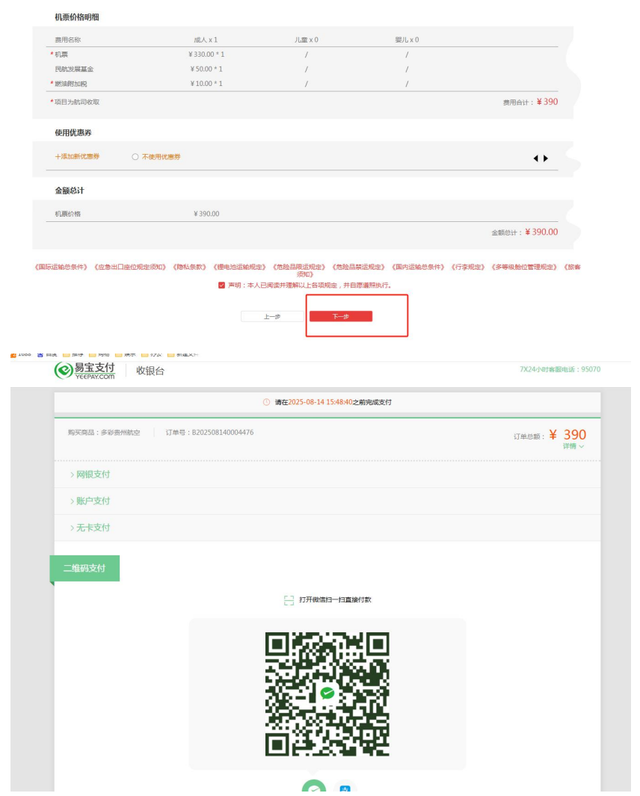Click the WeChat logo inside the QR code

point(327,692)
